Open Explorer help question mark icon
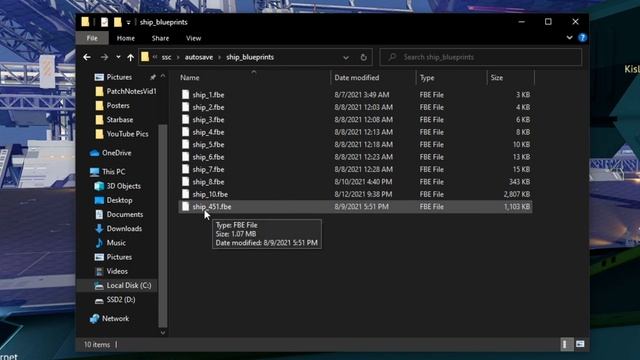 582,38
